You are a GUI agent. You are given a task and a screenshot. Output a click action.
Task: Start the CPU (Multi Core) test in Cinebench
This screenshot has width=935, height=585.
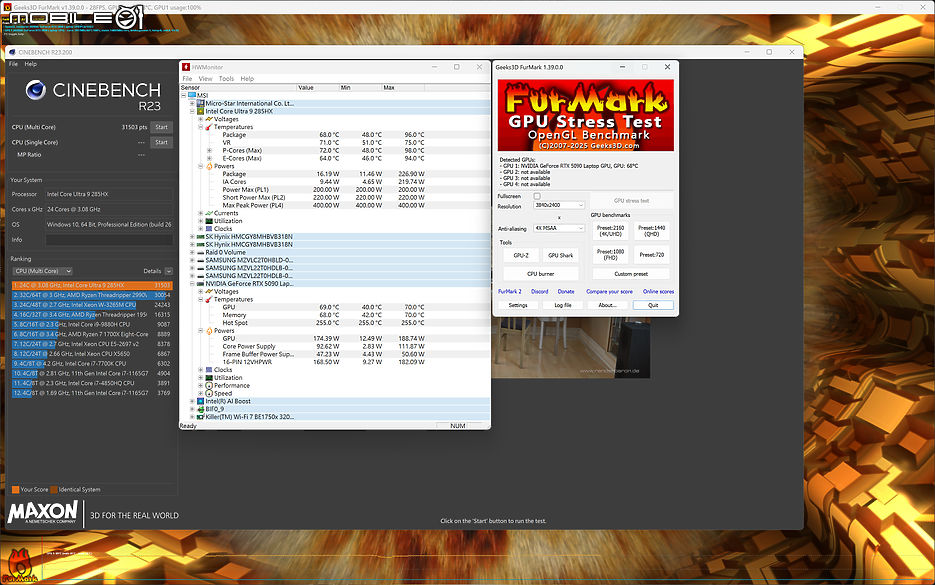pos(162,127)
